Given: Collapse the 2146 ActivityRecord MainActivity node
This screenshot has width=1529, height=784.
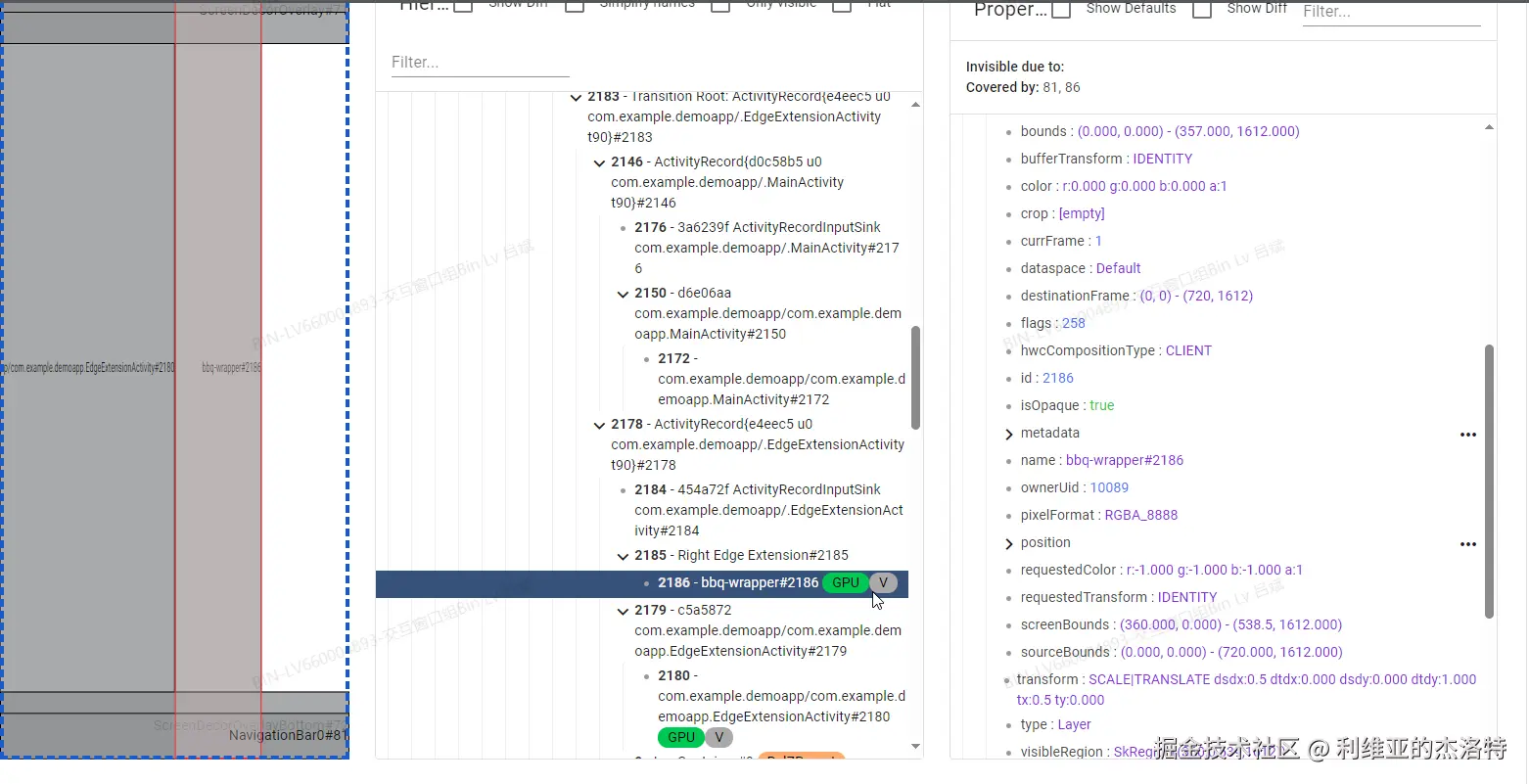Looking at the screenshot, I should point(599,162).
